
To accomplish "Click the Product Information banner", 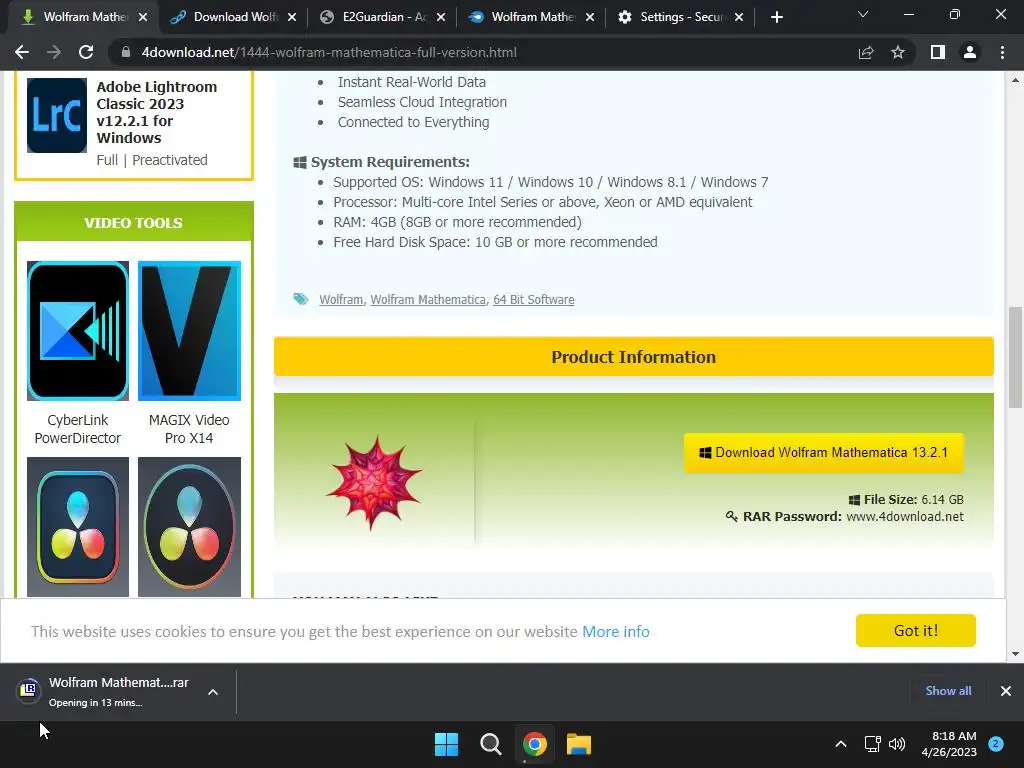I will point(633,357).
